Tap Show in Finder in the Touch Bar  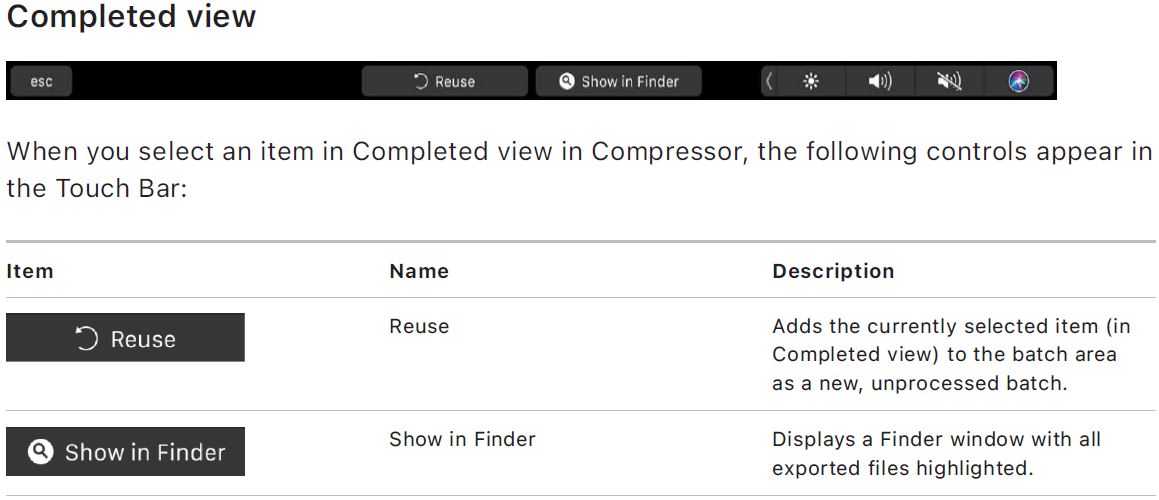(x=618, y=82)
